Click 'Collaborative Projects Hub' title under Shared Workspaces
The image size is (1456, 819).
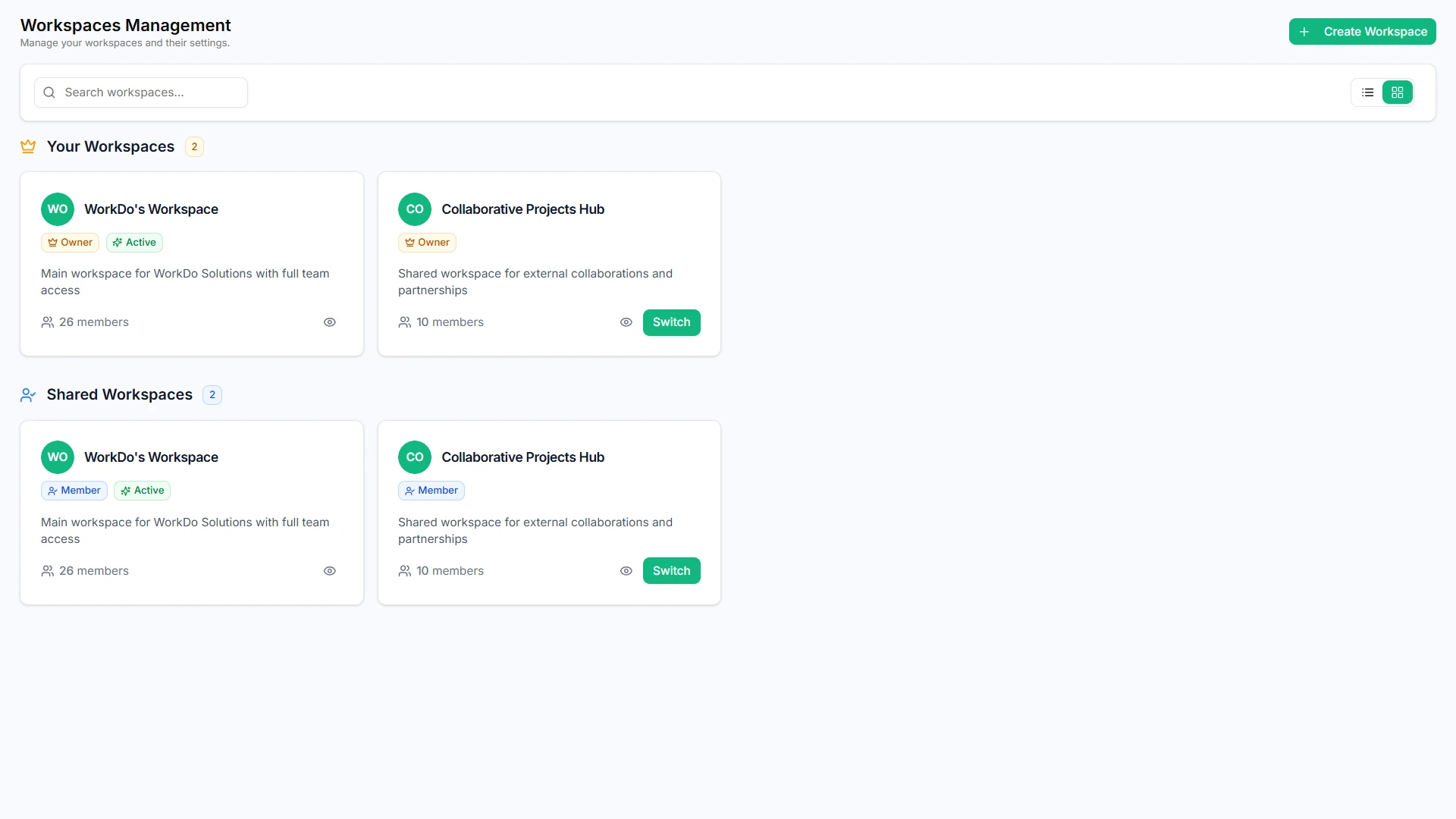coord(522,457)
